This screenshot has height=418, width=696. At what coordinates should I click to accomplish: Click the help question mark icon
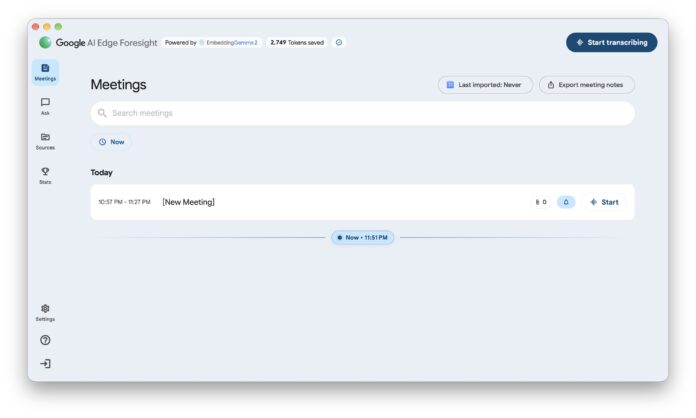[x=45, y=340]
